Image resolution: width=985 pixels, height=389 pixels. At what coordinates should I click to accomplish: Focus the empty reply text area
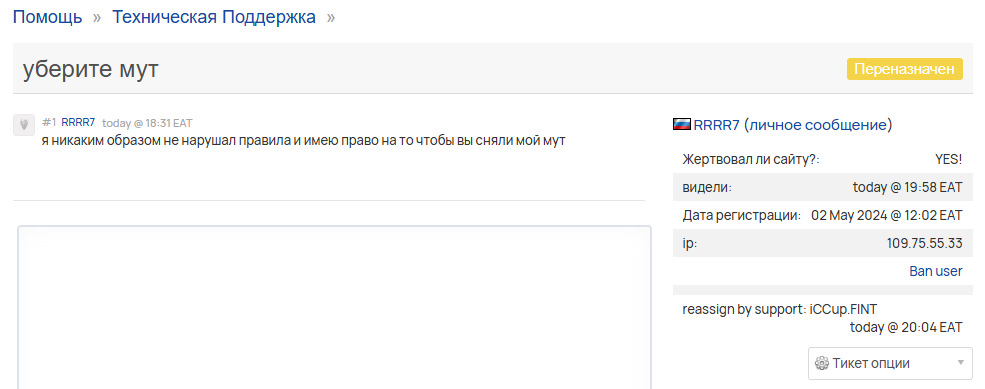coord(334,307)
